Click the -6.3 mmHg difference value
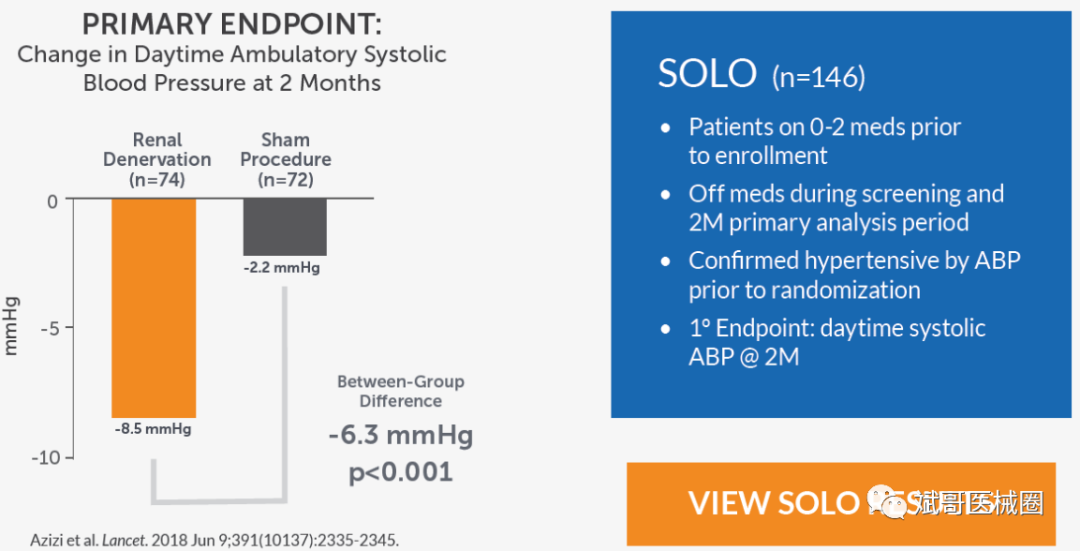 pyautogui.click(x=401, y=436)
